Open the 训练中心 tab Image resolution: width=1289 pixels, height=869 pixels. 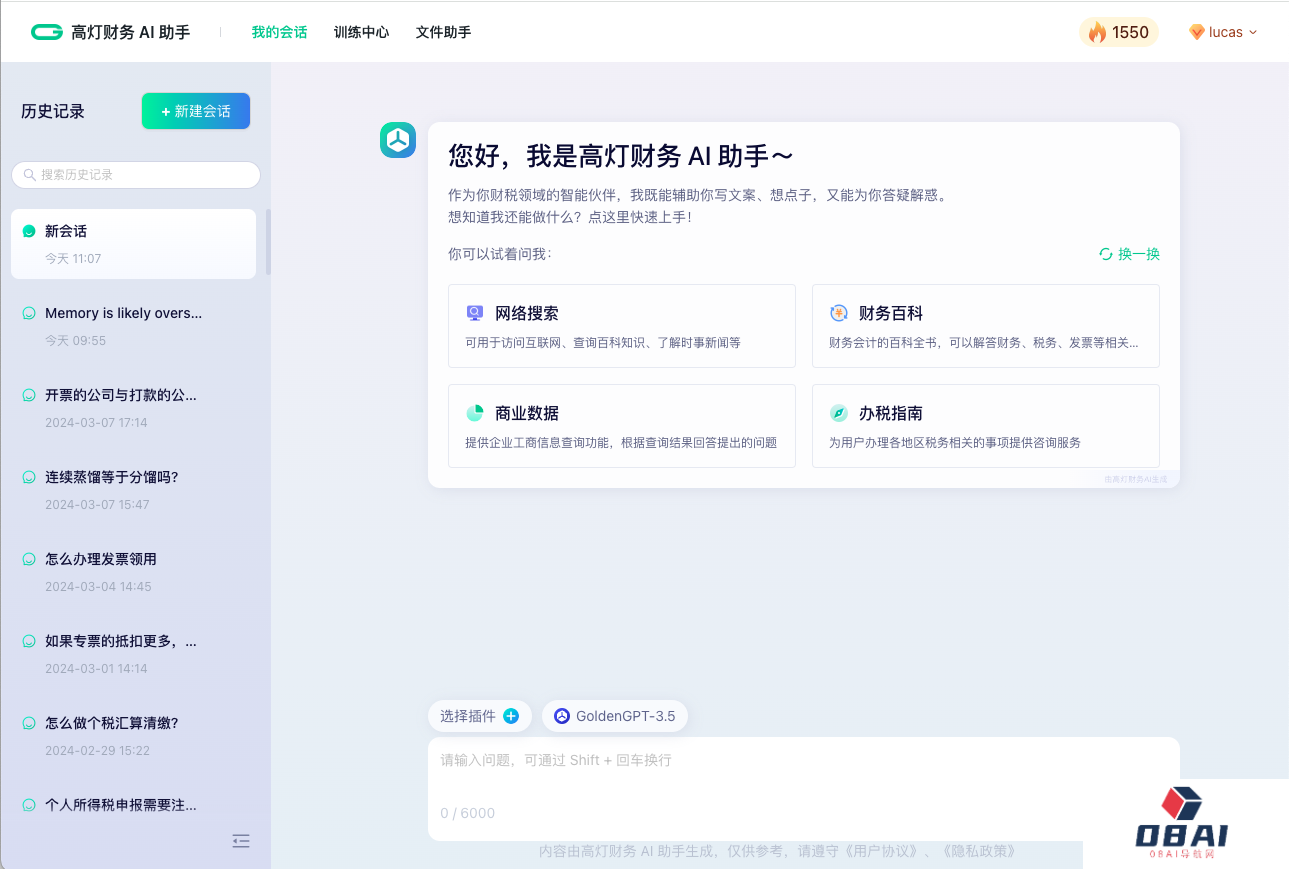point(361,32)
